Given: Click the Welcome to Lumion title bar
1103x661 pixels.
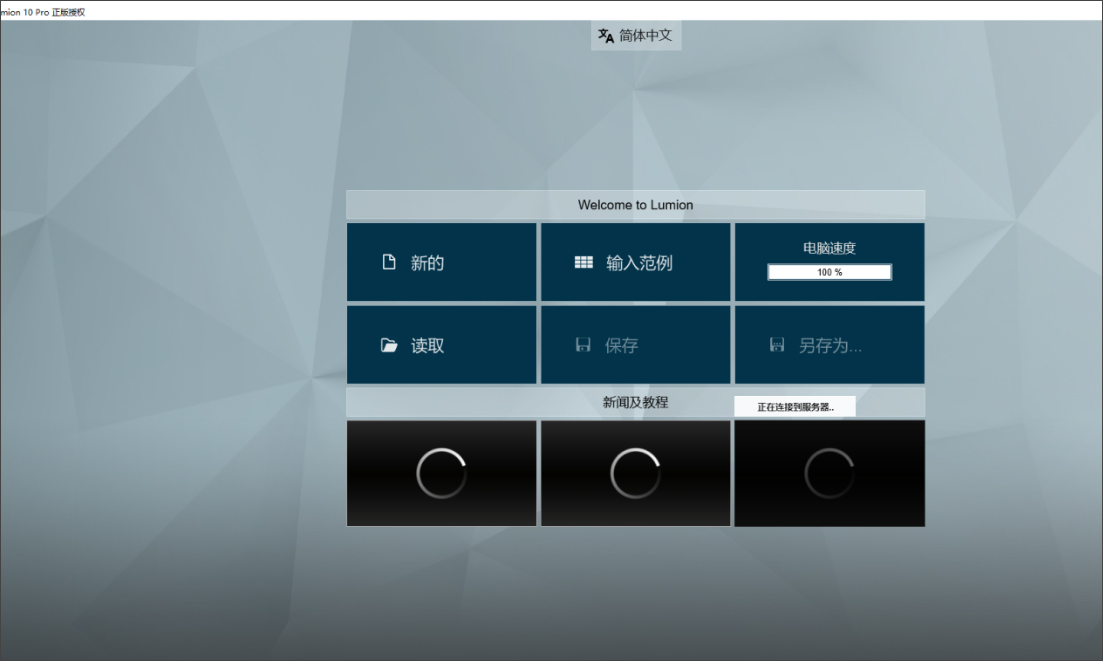Looking at the screenshot, I should tap(636, 204).
